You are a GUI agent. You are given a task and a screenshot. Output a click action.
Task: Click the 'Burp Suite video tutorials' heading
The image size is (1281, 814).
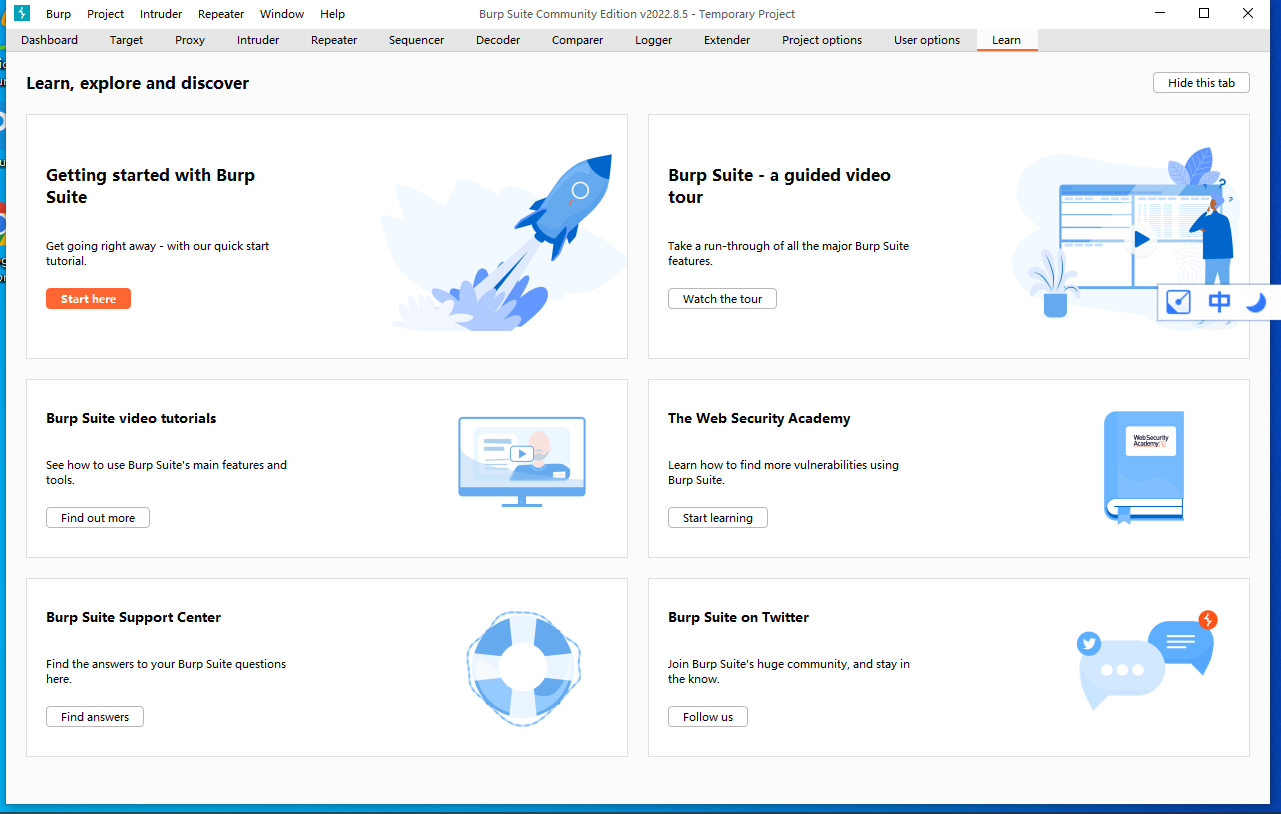131,418
